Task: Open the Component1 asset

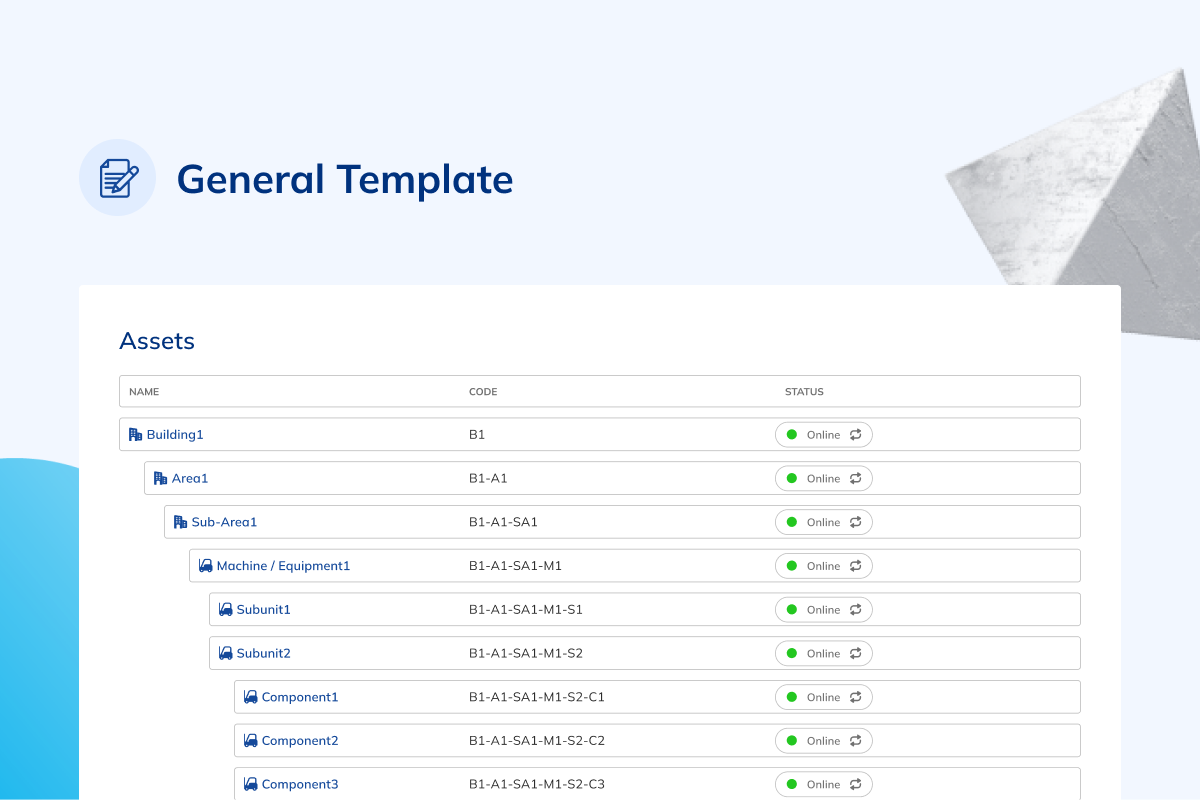Action: [300, 697]
